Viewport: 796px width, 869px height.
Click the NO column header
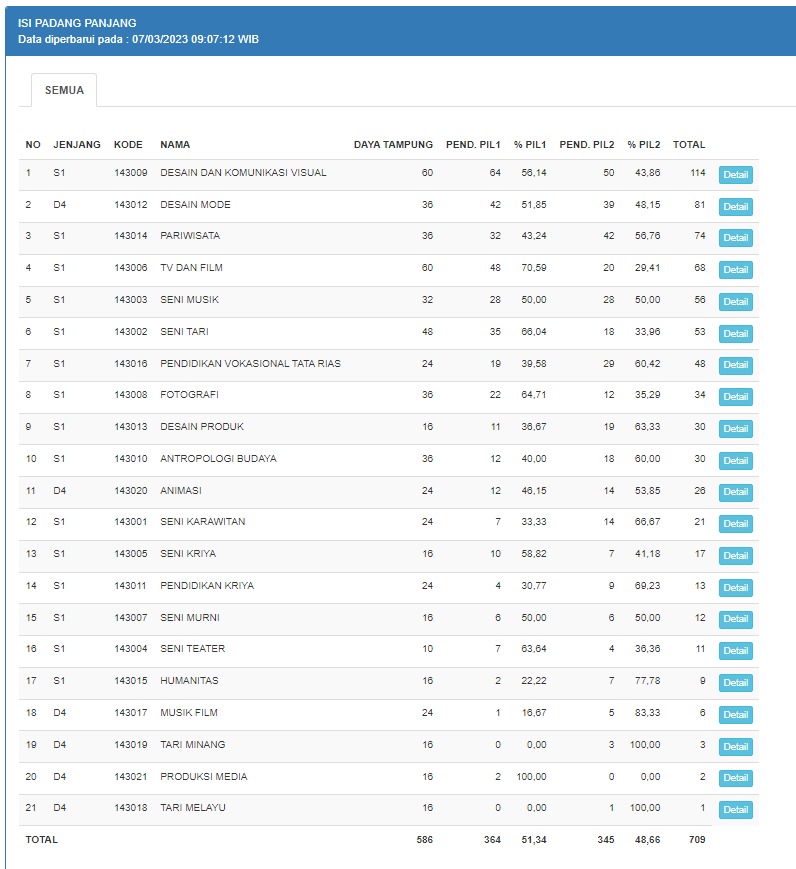click(33, 145)
